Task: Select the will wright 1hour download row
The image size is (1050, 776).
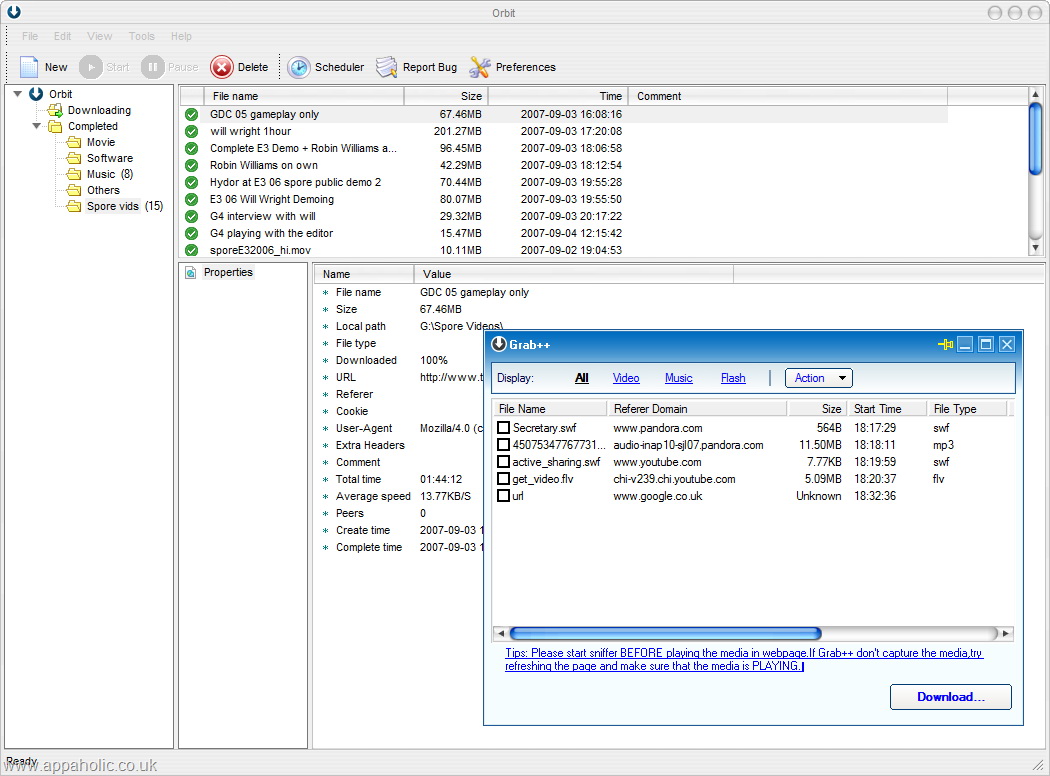Action: click(250, 131)
